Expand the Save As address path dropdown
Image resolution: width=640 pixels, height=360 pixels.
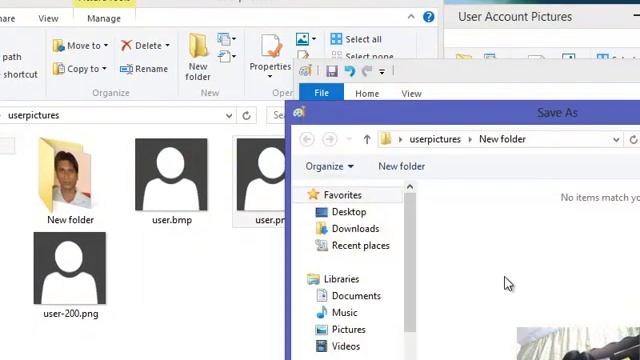(616, 140)
